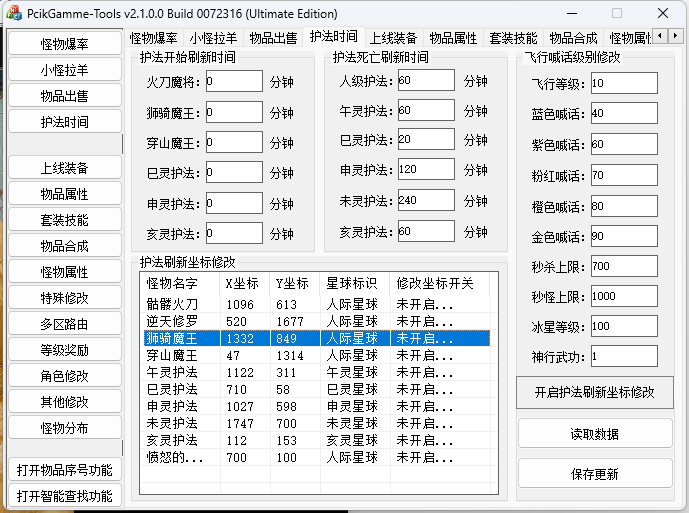Select the 骷髅火刀 row in coordinate list
The width and height of the screenshot is (689, 513).
pyautogui.click(x=315, y=304)
